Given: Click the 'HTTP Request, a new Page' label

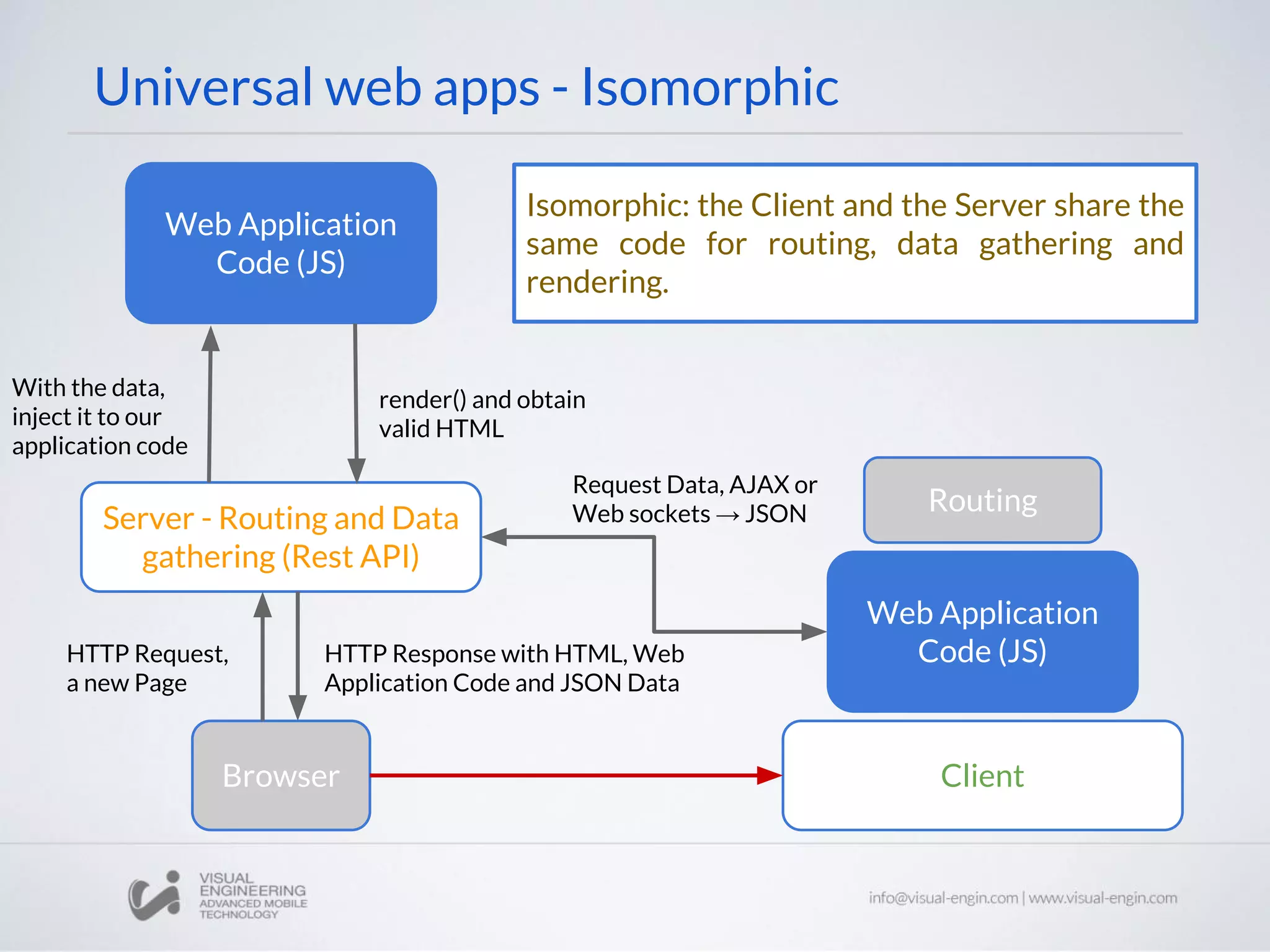Looking at the screenshot, I should (x=148, y=668).
